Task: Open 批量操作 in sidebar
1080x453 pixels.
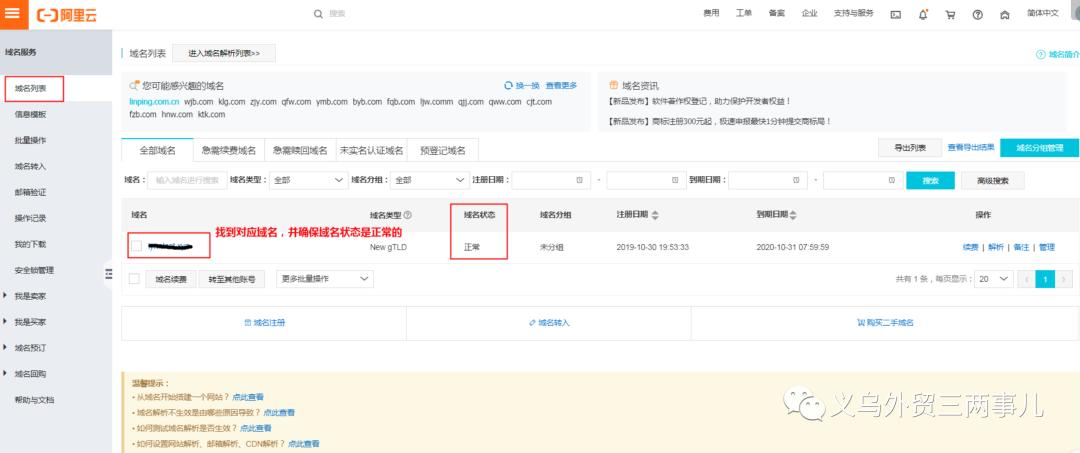Action: click(30, 140)
